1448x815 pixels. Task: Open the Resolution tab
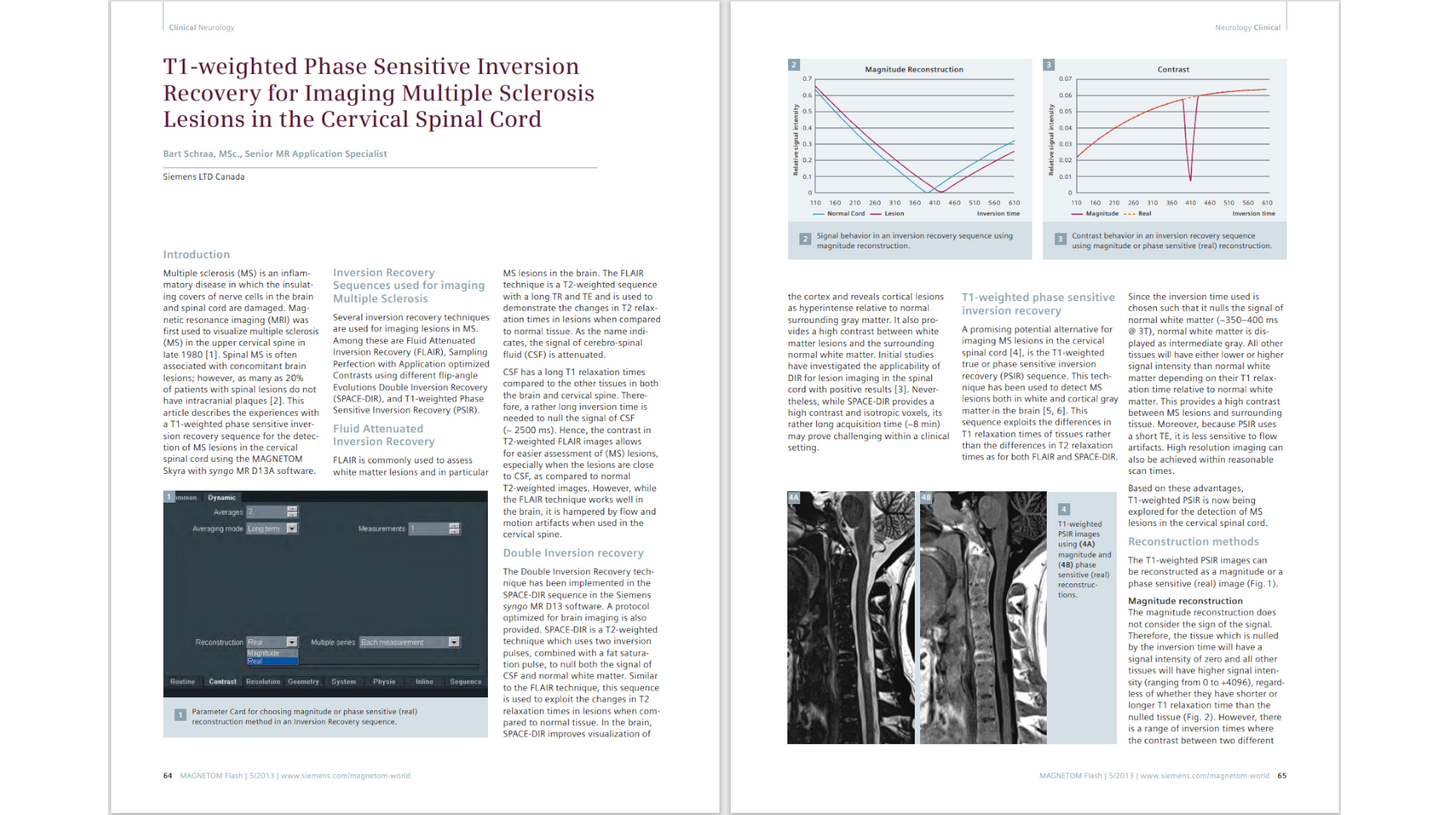point(263,681)
